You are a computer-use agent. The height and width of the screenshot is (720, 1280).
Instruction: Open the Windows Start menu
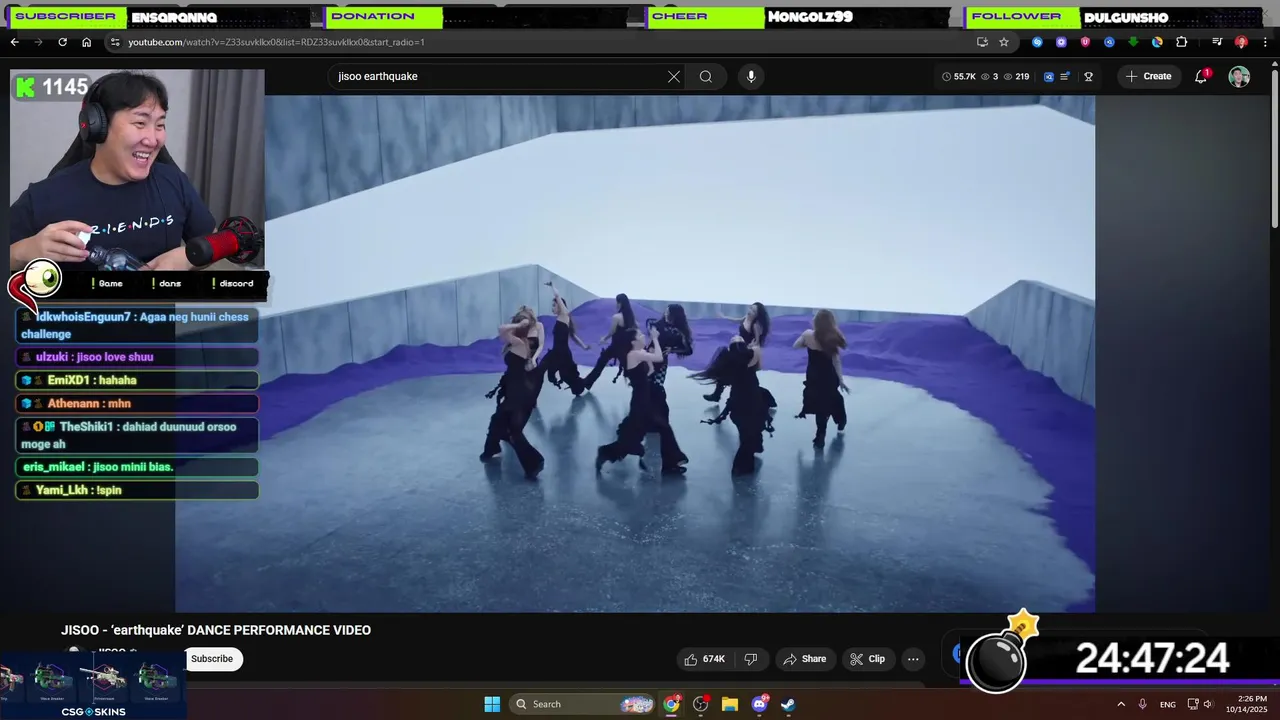pos(492,704)
